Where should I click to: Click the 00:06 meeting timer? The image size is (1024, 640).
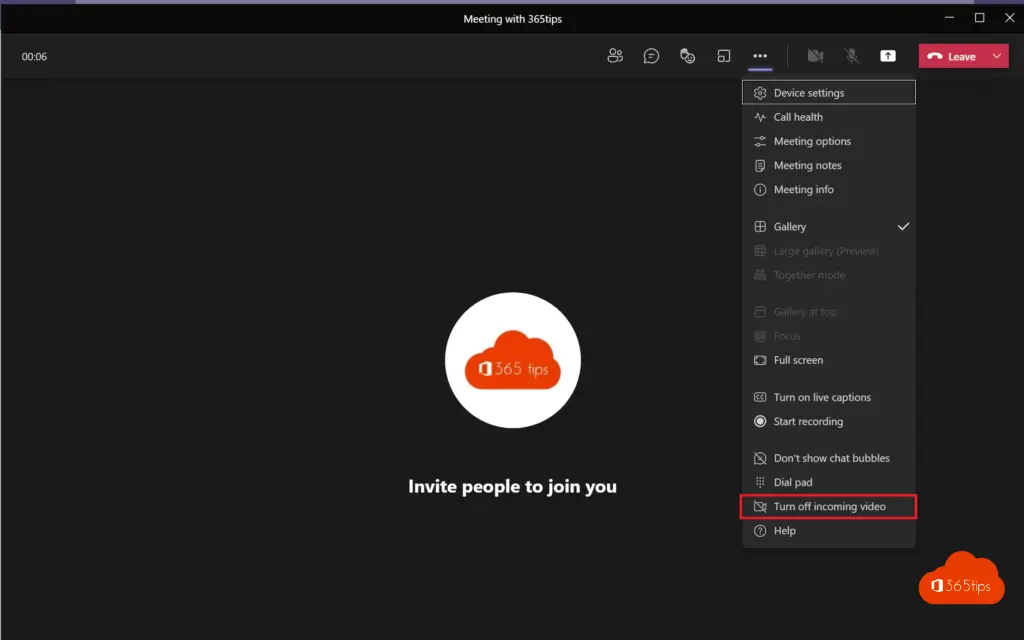point(34,57)
